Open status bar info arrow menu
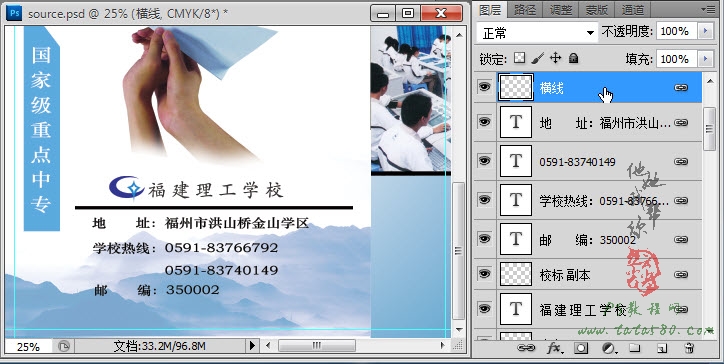The image size is (724, 364). (252, 345)
